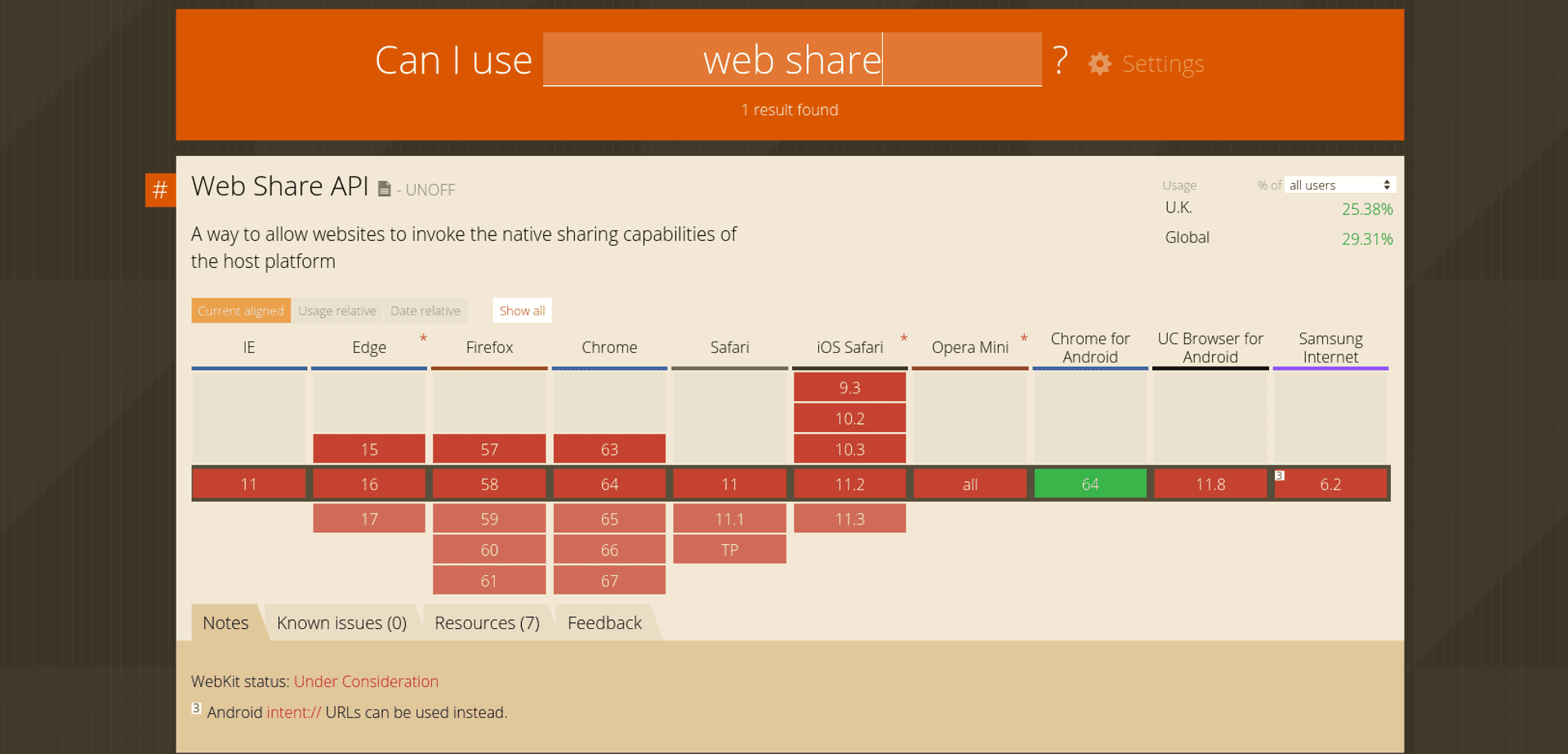
Task: Click the Safari TP cell
Action: 729,550
